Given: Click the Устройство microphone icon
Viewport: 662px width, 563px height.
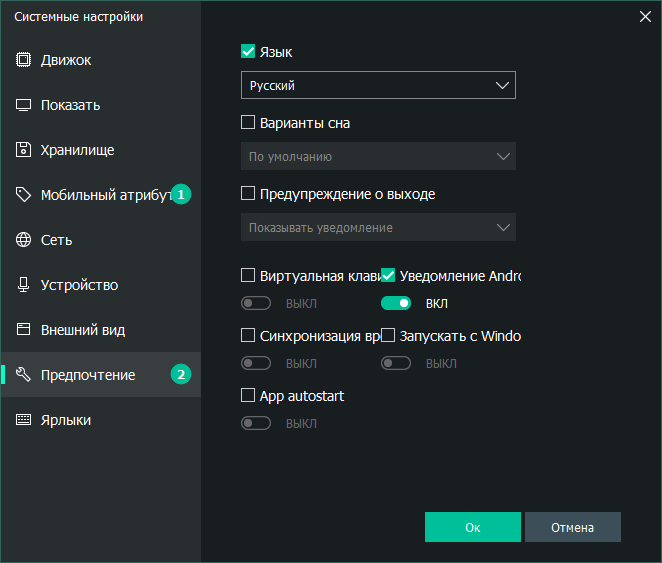Looking at the screenshot, I should 24,285.
